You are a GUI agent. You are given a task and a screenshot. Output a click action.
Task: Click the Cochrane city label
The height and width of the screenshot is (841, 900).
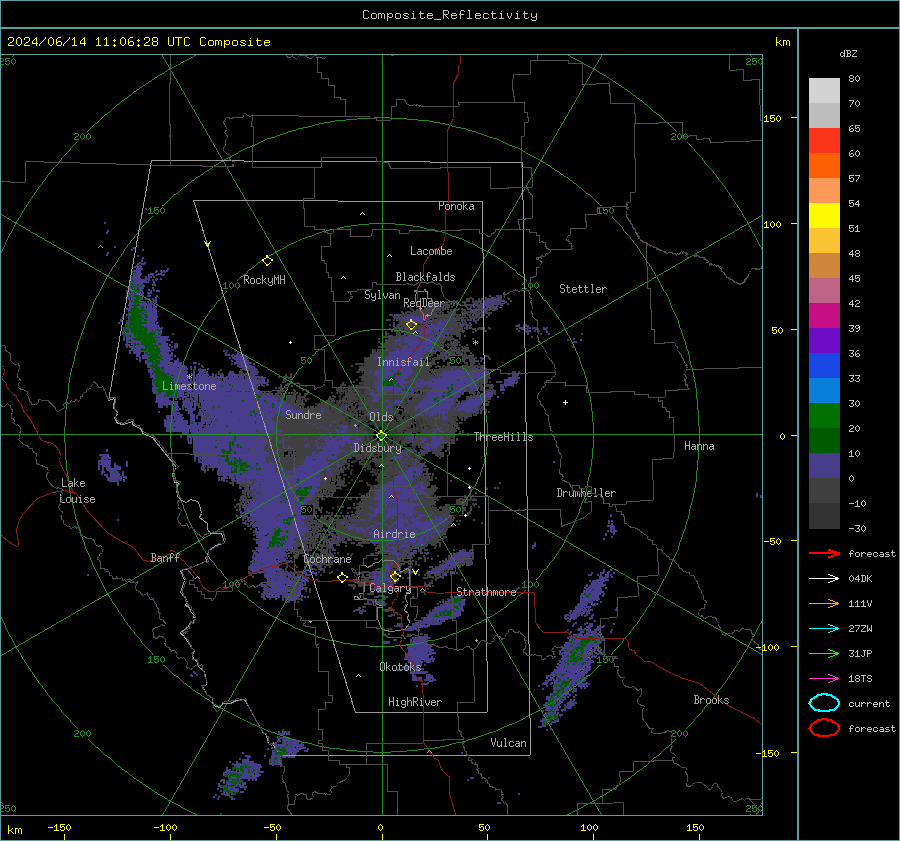(x=327, y=559)
